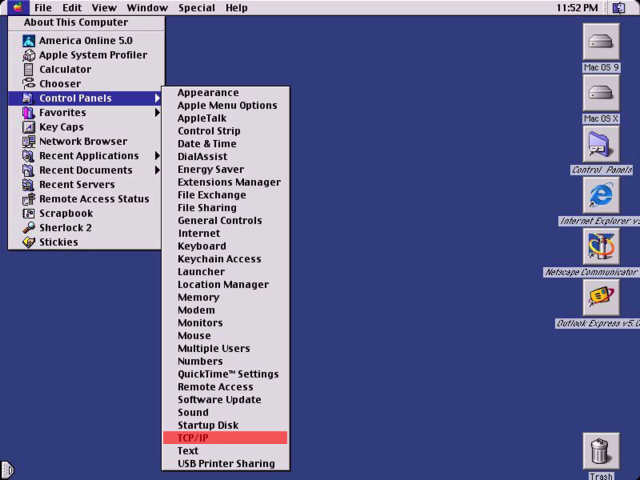Expand the Control Strip tab at bottom-left
The width and height of the screenshot is (640, 480).
click(x=7, y=470)
